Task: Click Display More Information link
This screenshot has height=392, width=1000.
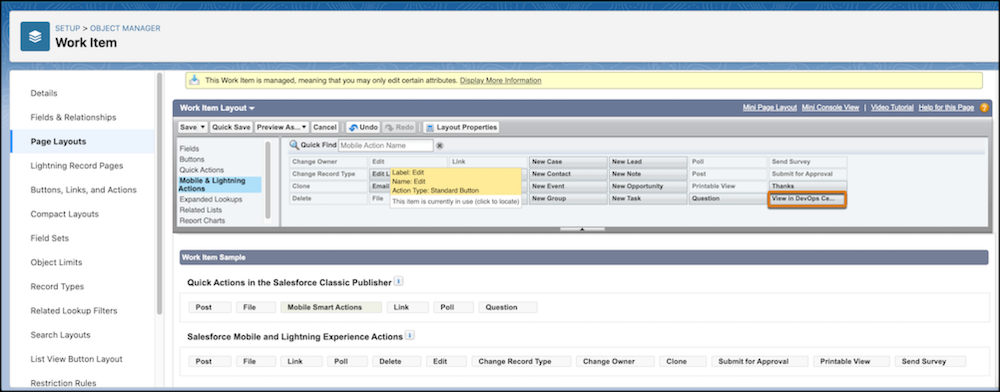Action: (x=501, y=80)
